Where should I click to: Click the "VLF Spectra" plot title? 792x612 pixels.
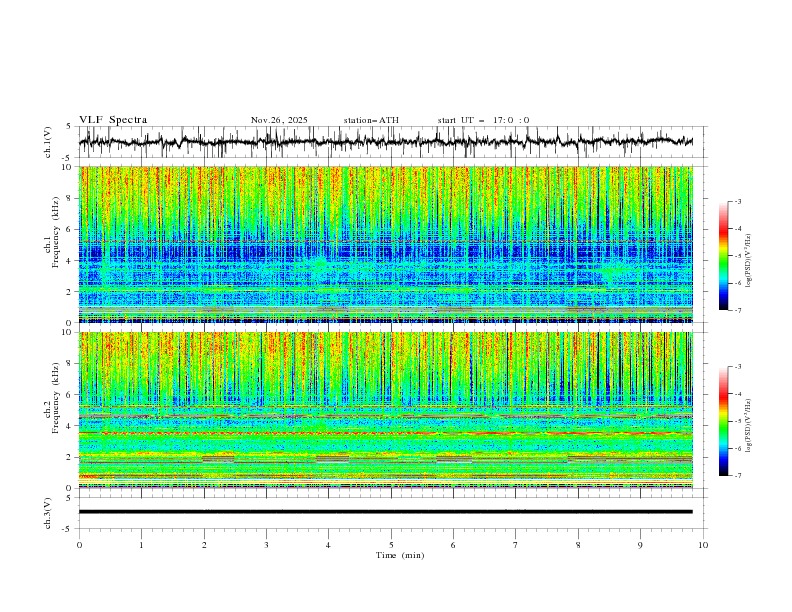[x=113, y=120]
